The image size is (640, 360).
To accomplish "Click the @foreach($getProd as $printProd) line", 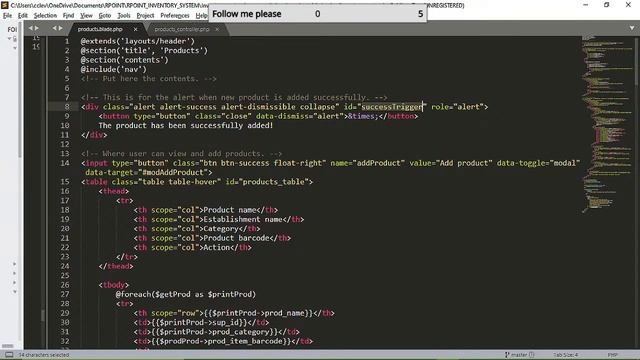I will pos(186,295).
